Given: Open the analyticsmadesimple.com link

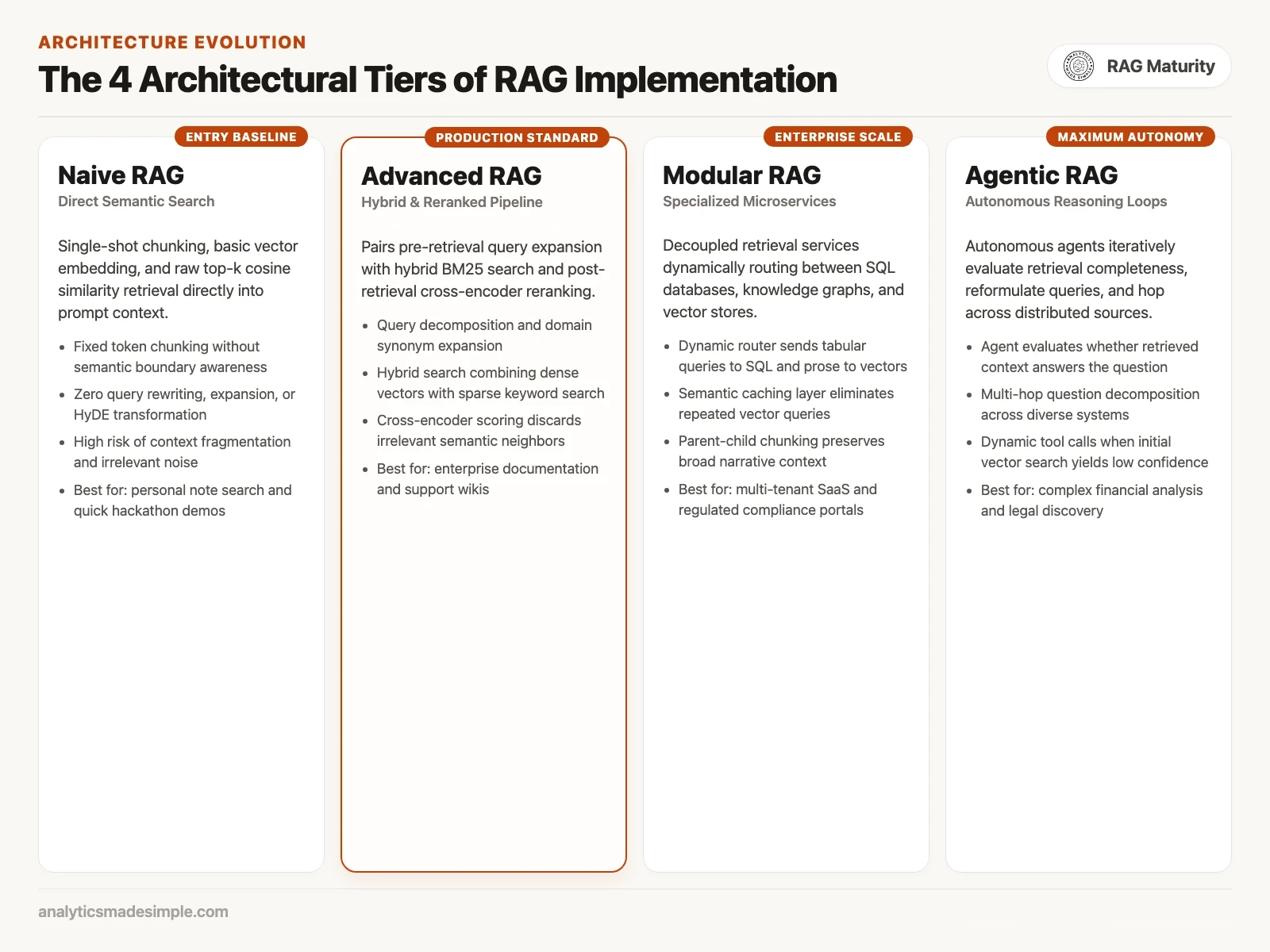Looking at the screenshot, I should [x=133, y=912].
